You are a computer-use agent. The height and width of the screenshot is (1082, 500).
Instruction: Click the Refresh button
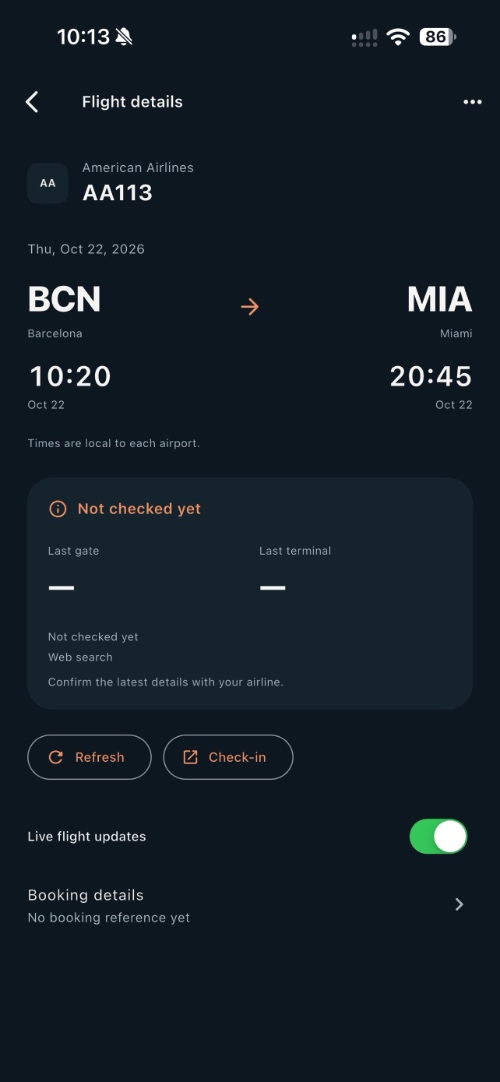click(x=89, y=758)
